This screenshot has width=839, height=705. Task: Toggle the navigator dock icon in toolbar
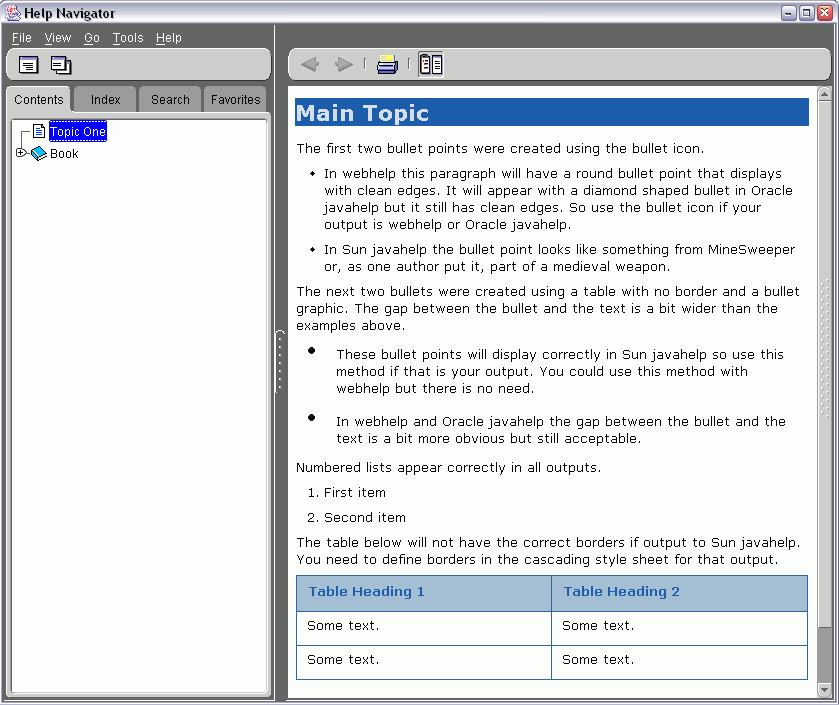pos(431,65)
